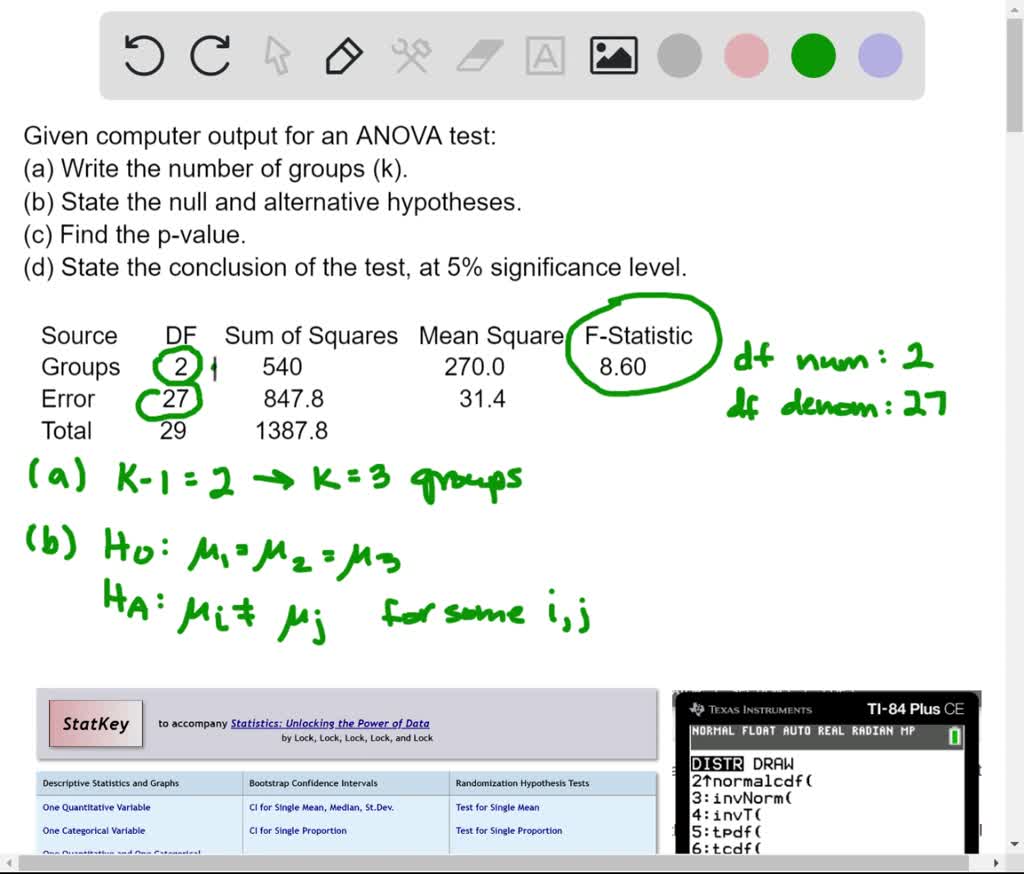Click the Groups DF value 2
This screenshot has width=1024, height=874.
[x=180, y=367]
